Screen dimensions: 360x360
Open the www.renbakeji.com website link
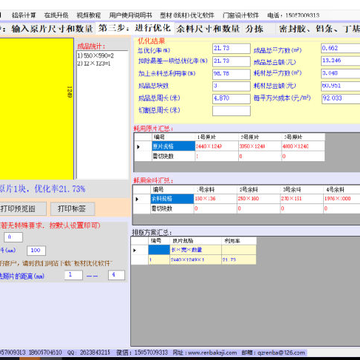coord(212,352)
